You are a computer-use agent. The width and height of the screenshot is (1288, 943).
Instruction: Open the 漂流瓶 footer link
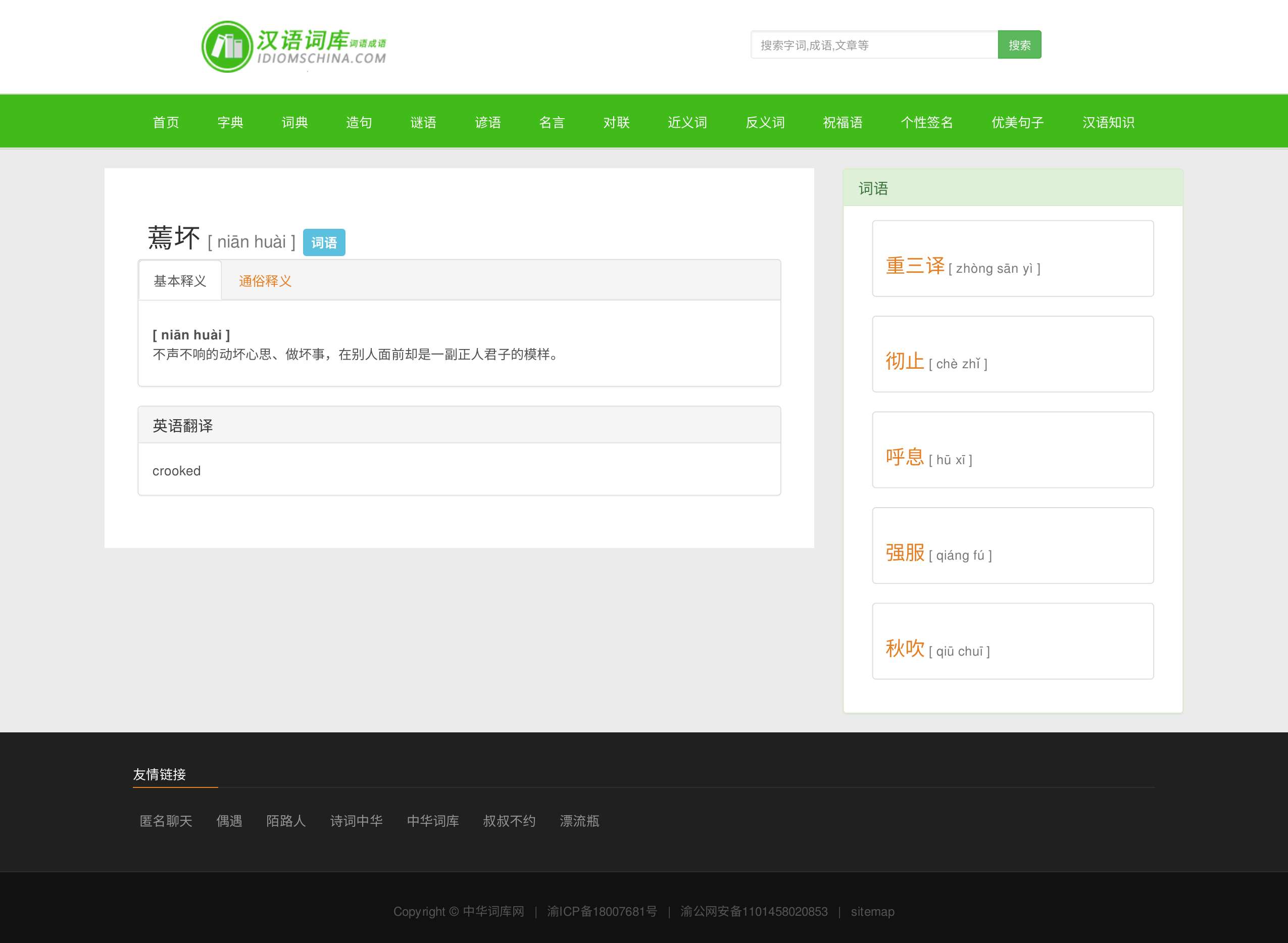tap(579, 821)
